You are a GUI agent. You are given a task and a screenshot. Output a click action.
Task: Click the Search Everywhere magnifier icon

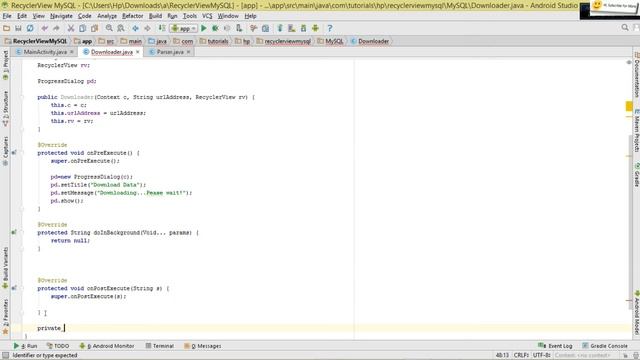[625, 28]
